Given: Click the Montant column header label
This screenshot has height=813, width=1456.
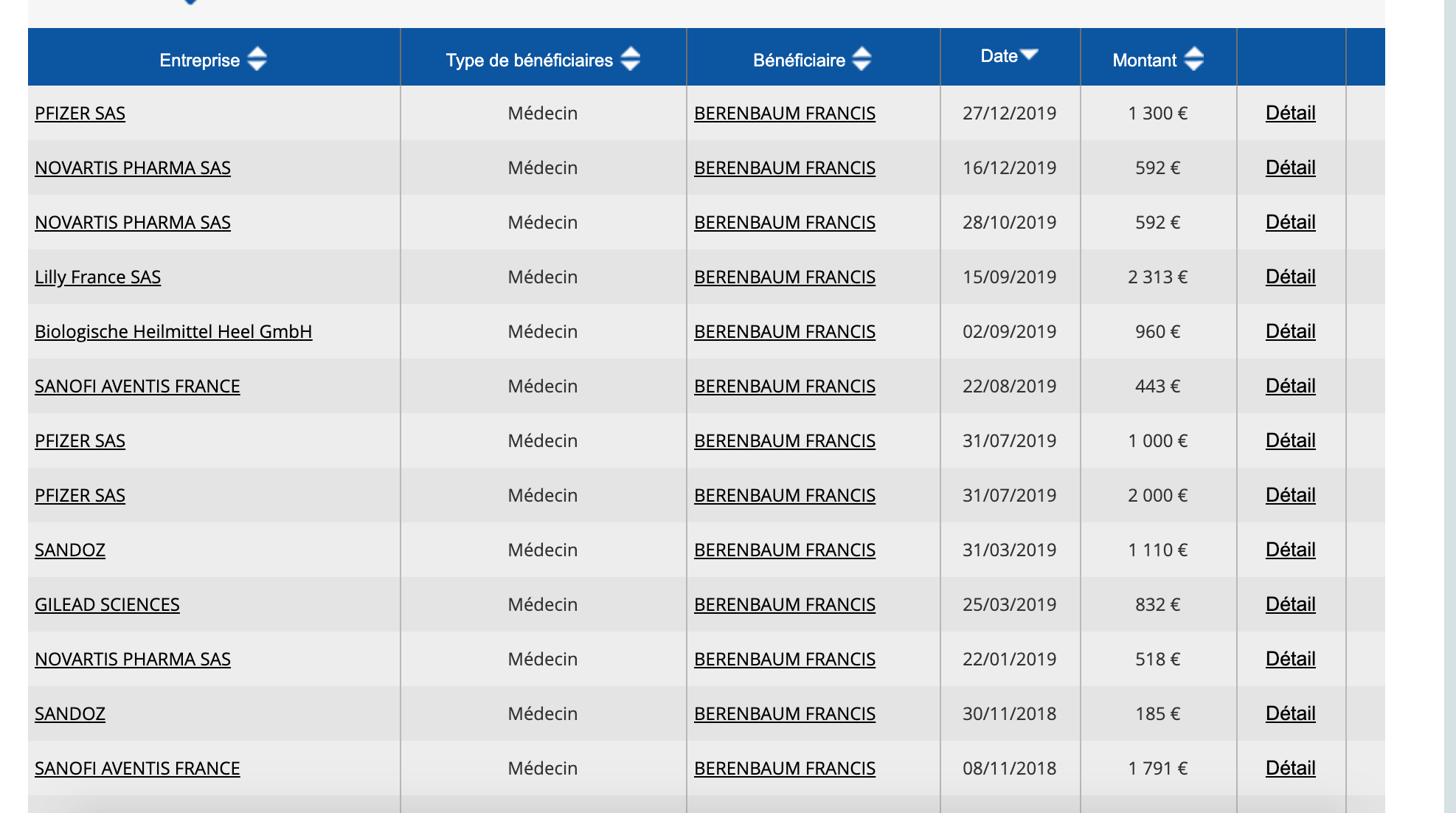Looking at the screenshot, I should coord(1144,60).
